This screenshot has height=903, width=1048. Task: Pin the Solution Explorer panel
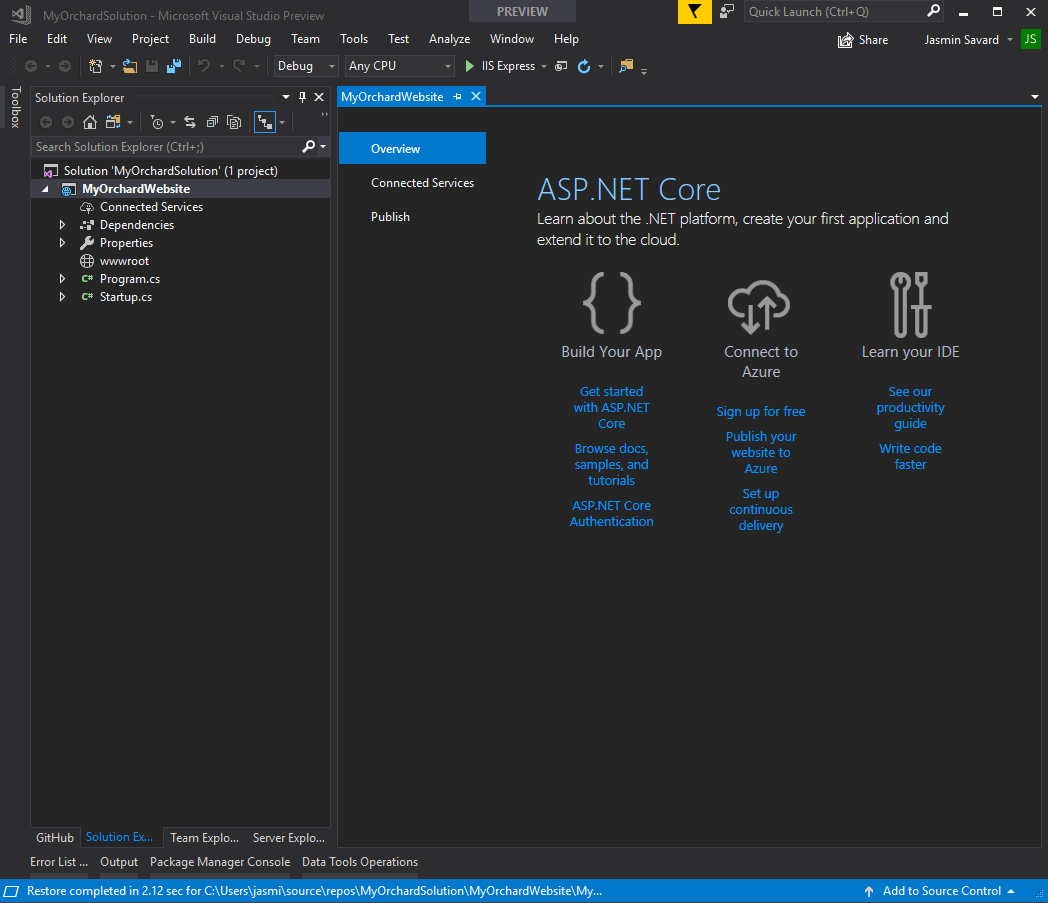click(x=302, y=97)
